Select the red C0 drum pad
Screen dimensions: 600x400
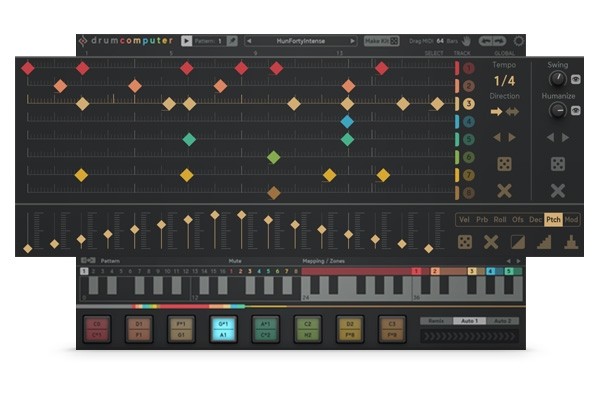tap(97, 329)
